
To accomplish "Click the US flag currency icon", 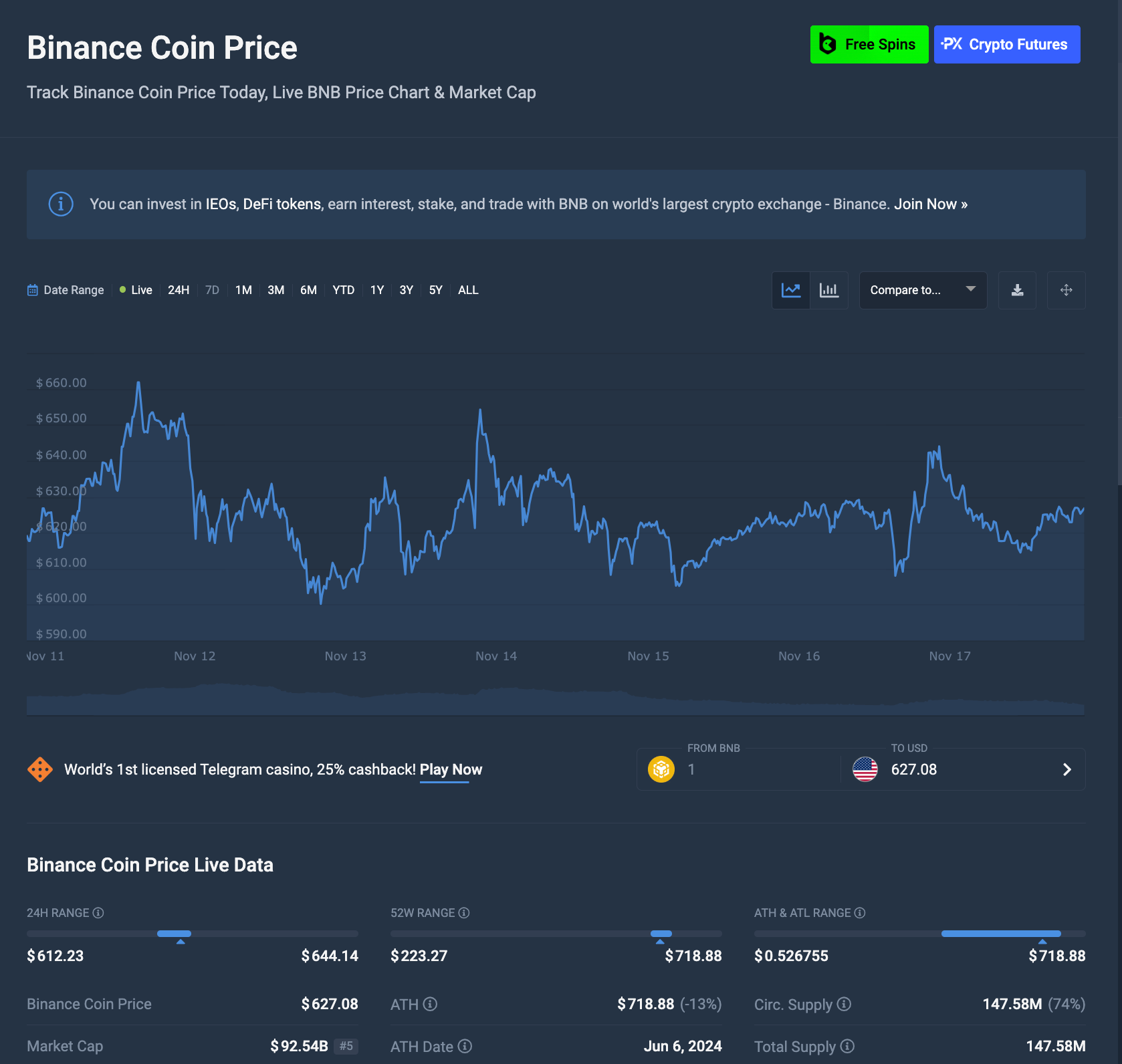I will coord(865,769).
